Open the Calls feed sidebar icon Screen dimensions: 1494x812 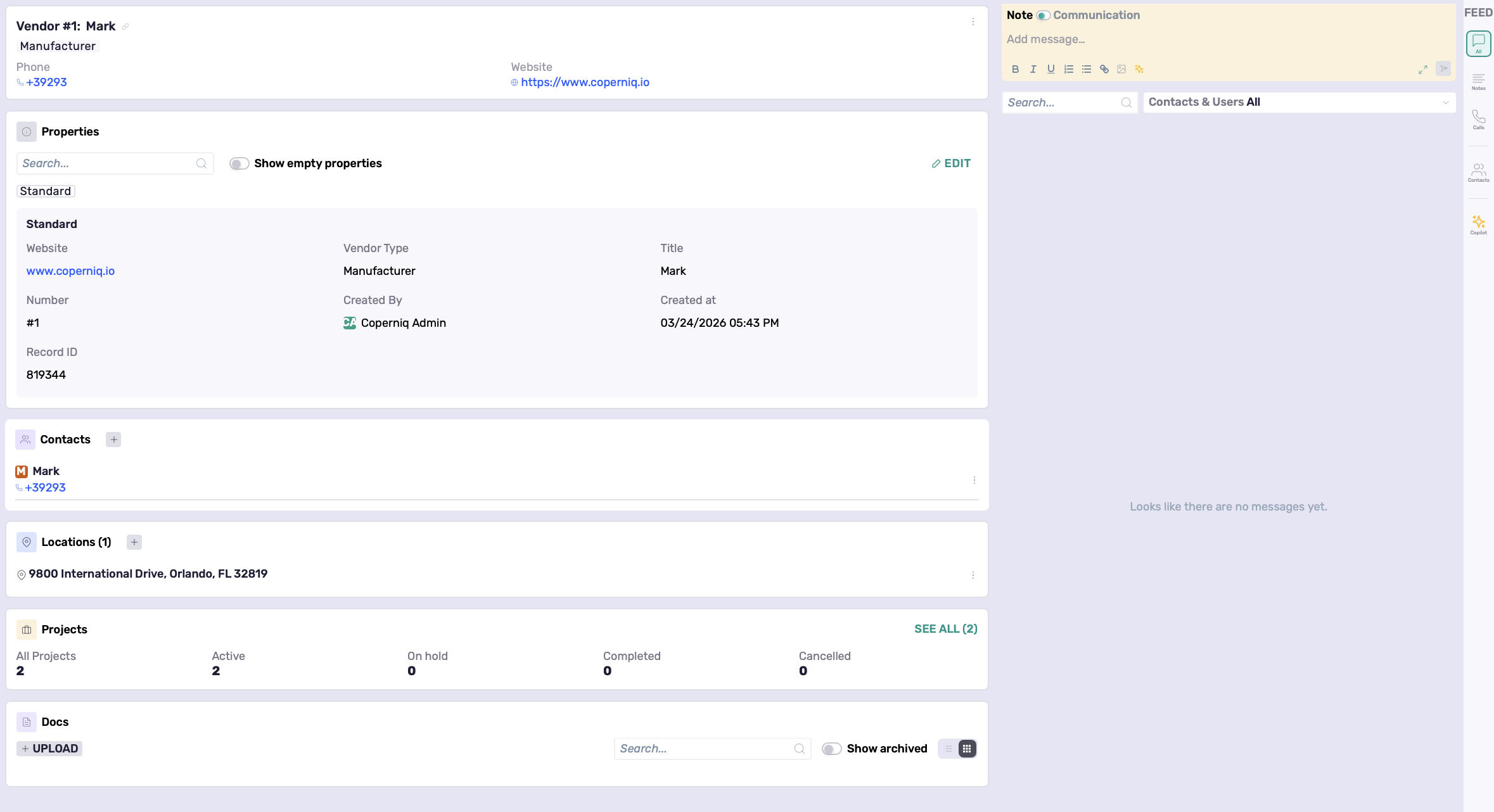point(1478,119)
